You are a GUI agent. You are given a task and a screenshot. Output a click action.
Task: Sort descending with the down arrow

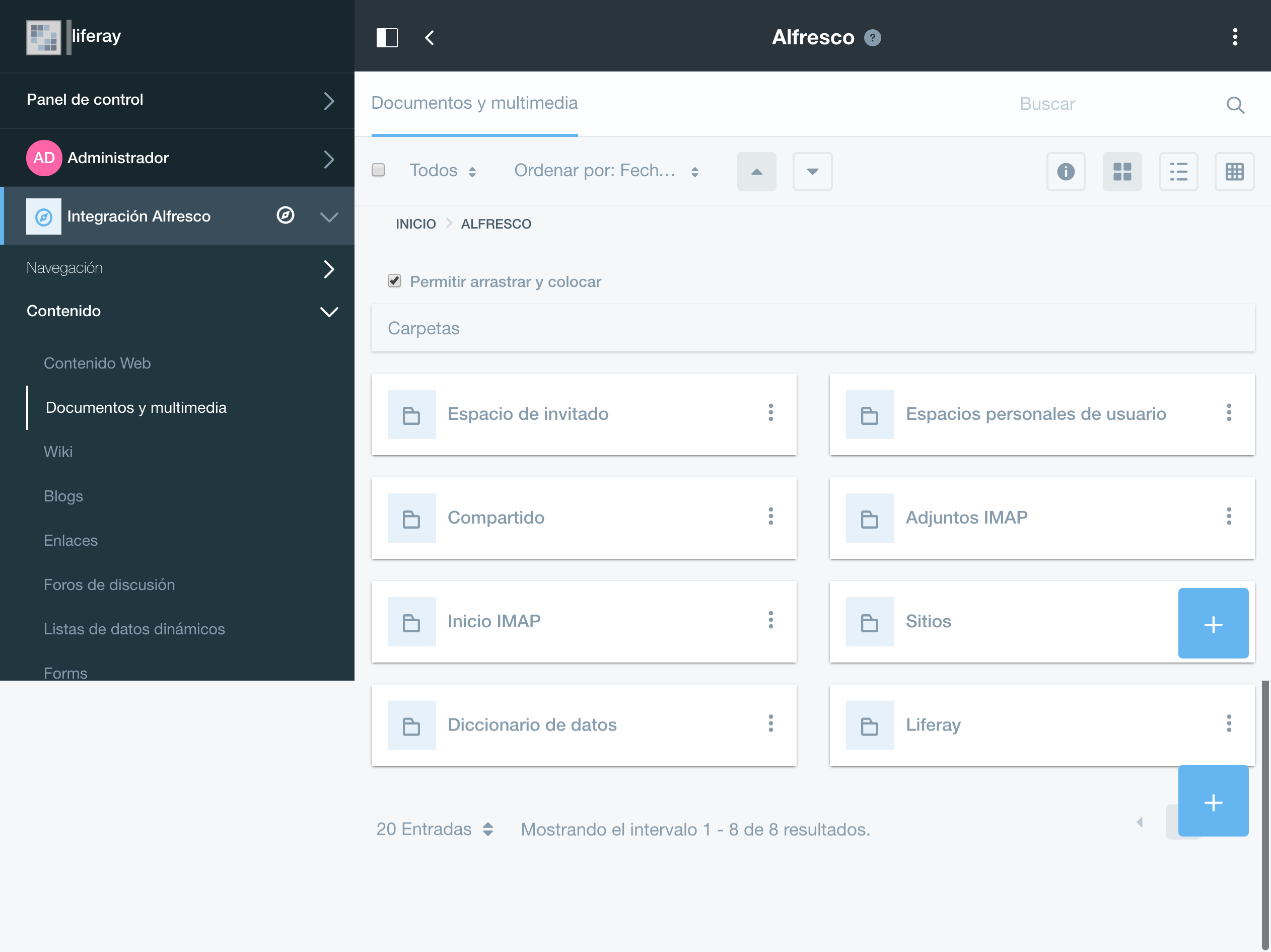coord(812,171)
